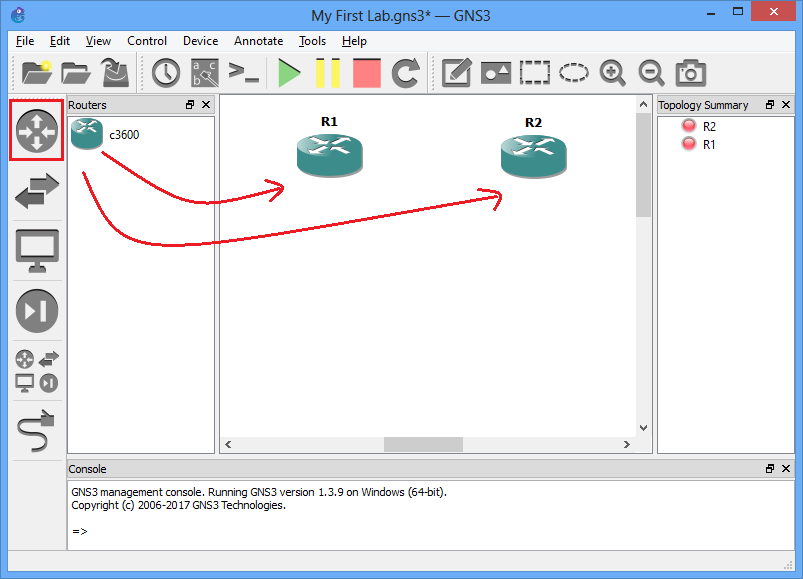803x579 pixels.
Task: Close the Routers panel
Action: [206, 105]
